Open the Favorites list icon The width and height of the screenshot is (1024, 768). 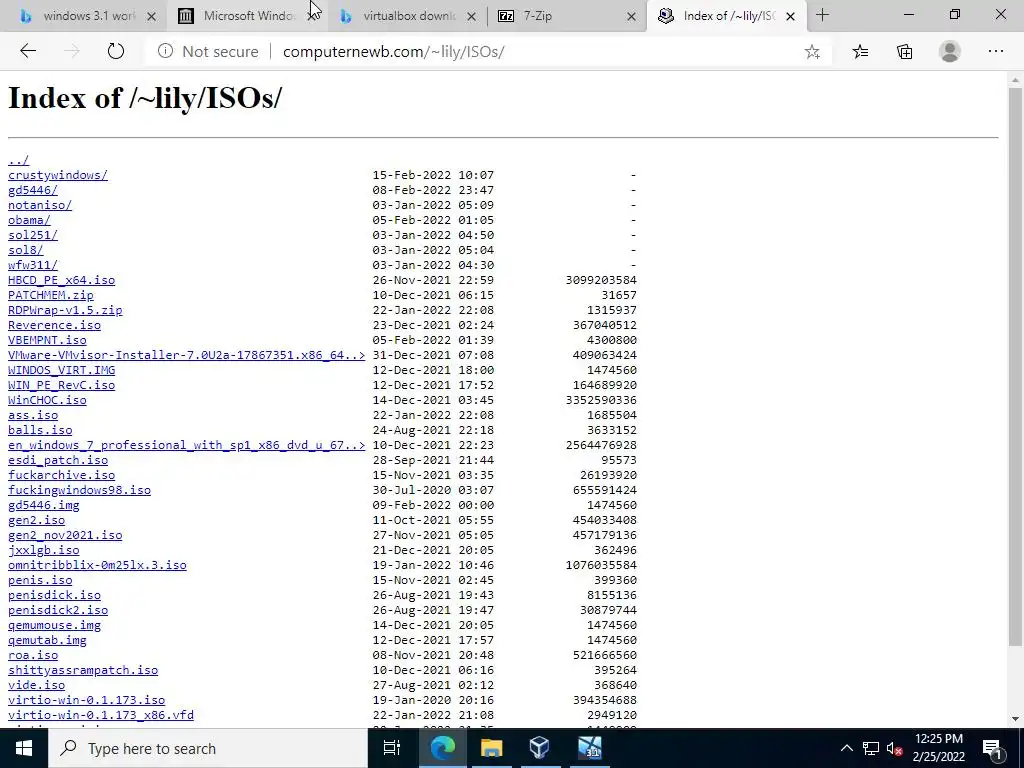click(x=860, y=52)
